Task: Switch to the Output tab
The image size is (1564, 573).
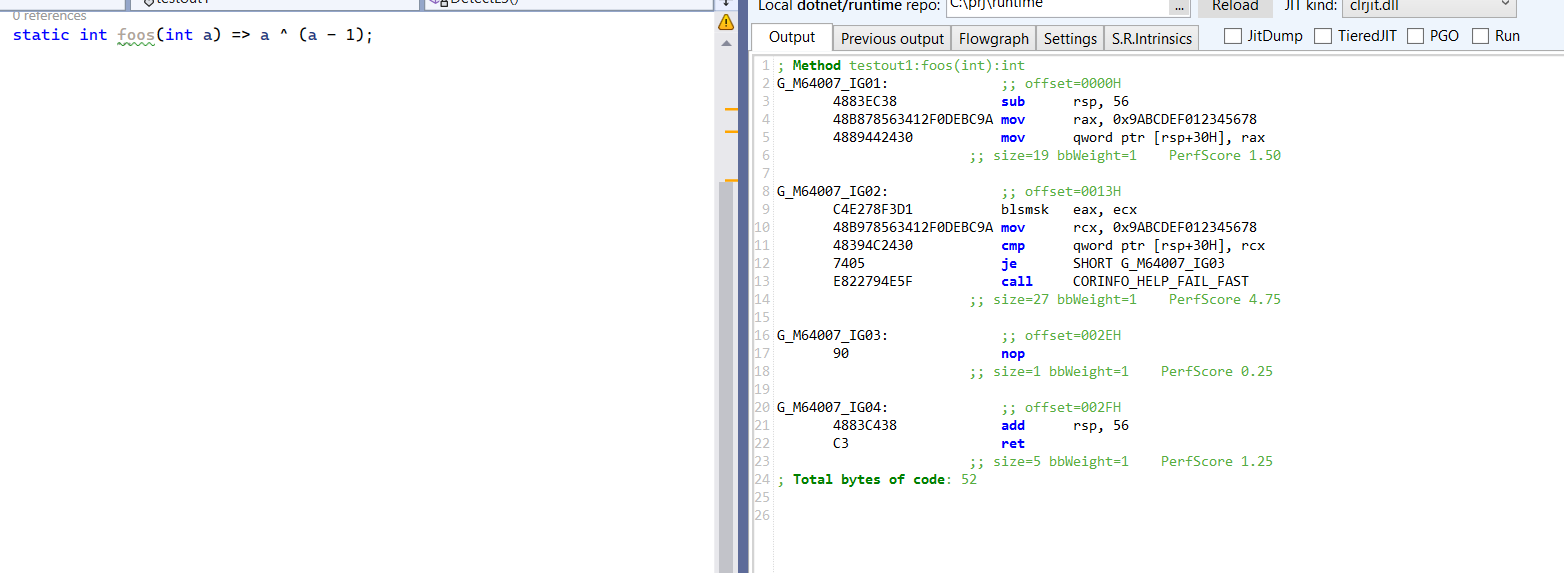Action: click(x=792, y=37)
